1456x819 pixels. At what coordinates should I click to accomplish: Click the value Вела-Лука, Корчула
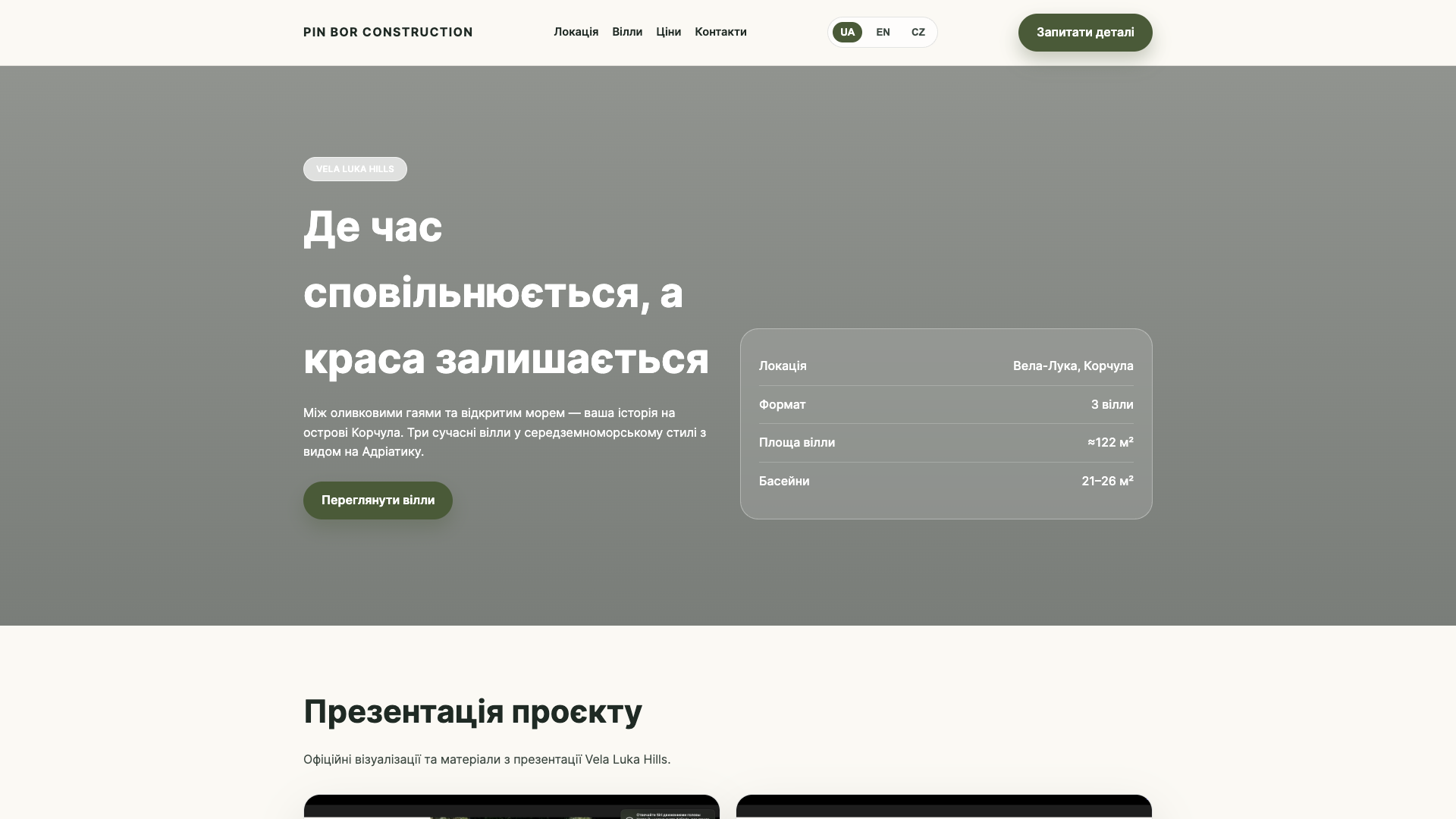(x=1073, y=366)
